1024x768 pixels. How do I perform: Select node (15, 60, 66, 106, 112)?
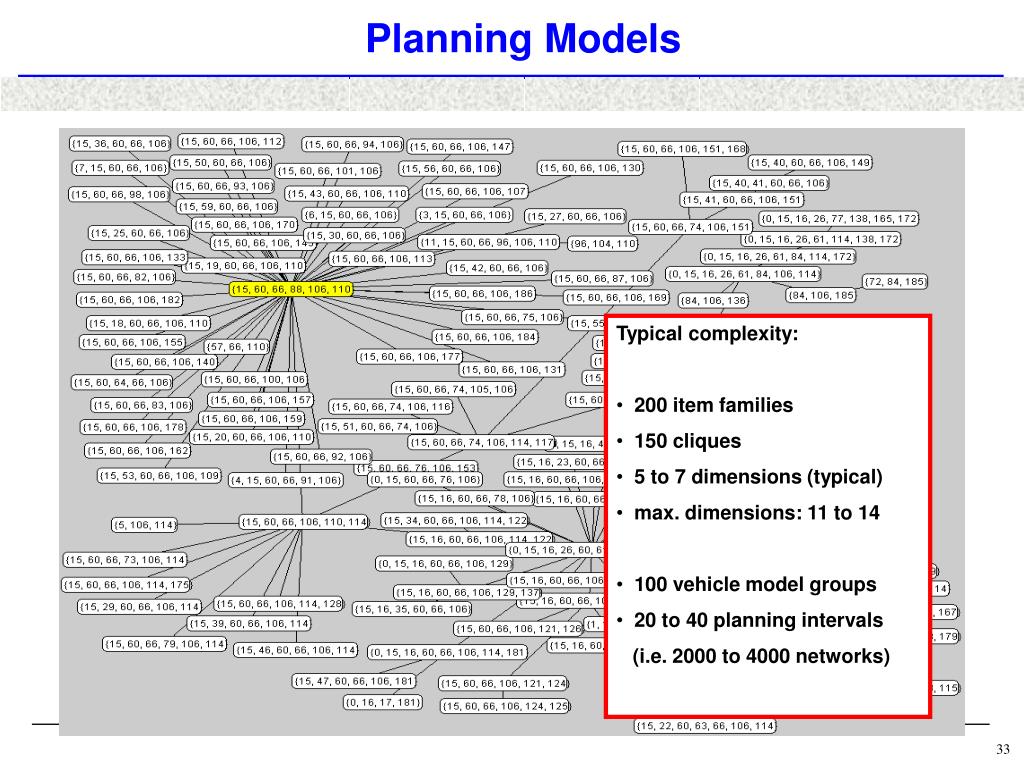pyautogui.click(x=231, y=141)
